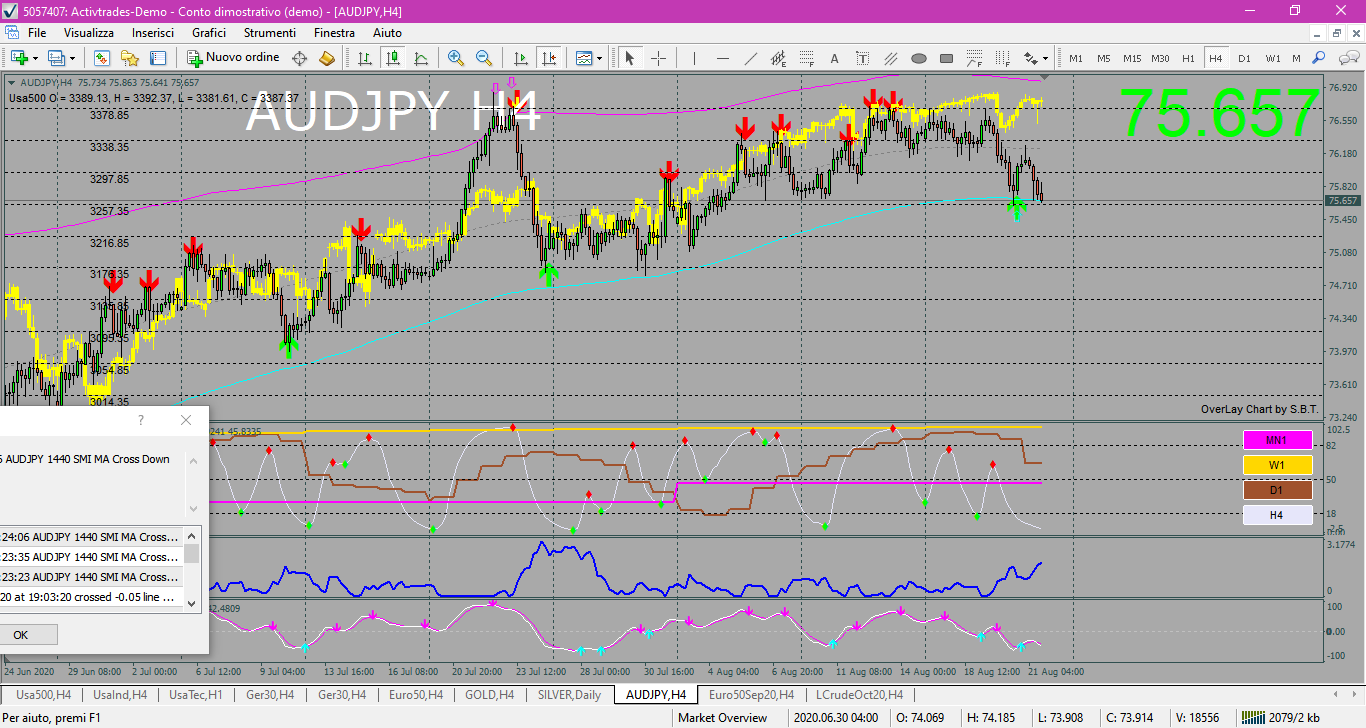
Task: Switch to the SILVER,Daily chart tab
Action: click(x=570, y=694)
